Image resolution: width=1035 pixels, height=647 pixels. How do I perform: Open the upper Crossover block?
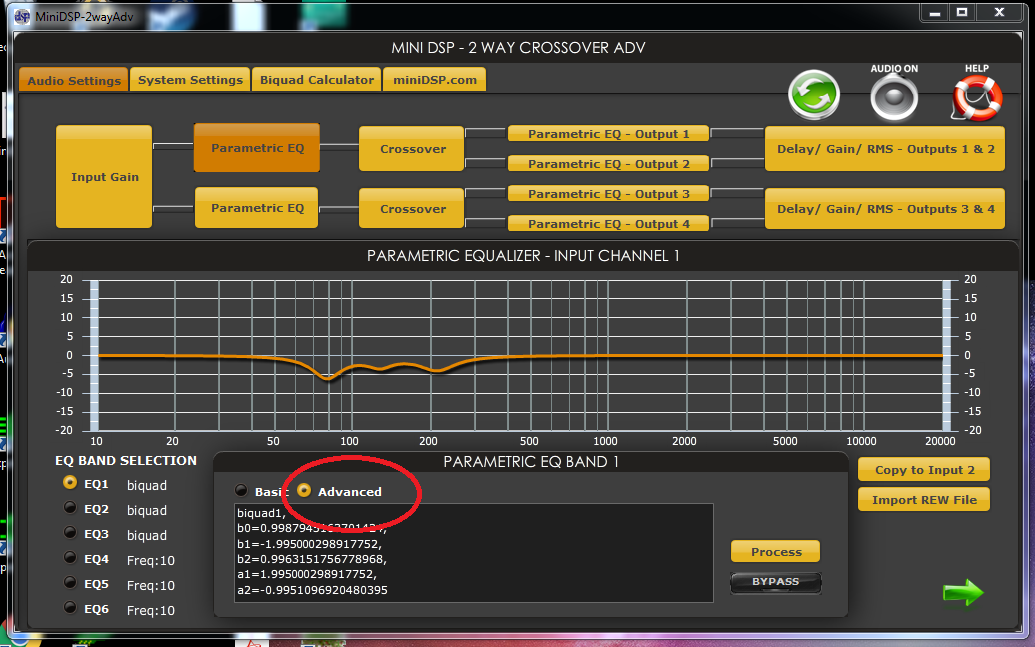[x=412, y=149]
